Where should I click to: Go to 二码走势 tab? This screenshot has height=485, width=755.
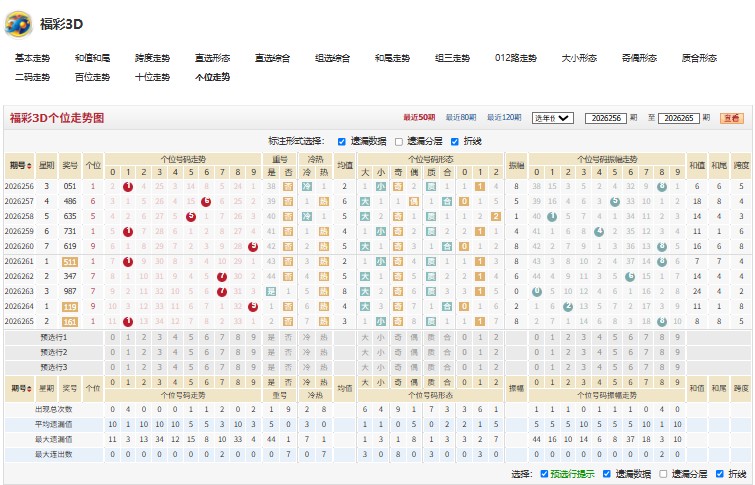click(32, 77)
